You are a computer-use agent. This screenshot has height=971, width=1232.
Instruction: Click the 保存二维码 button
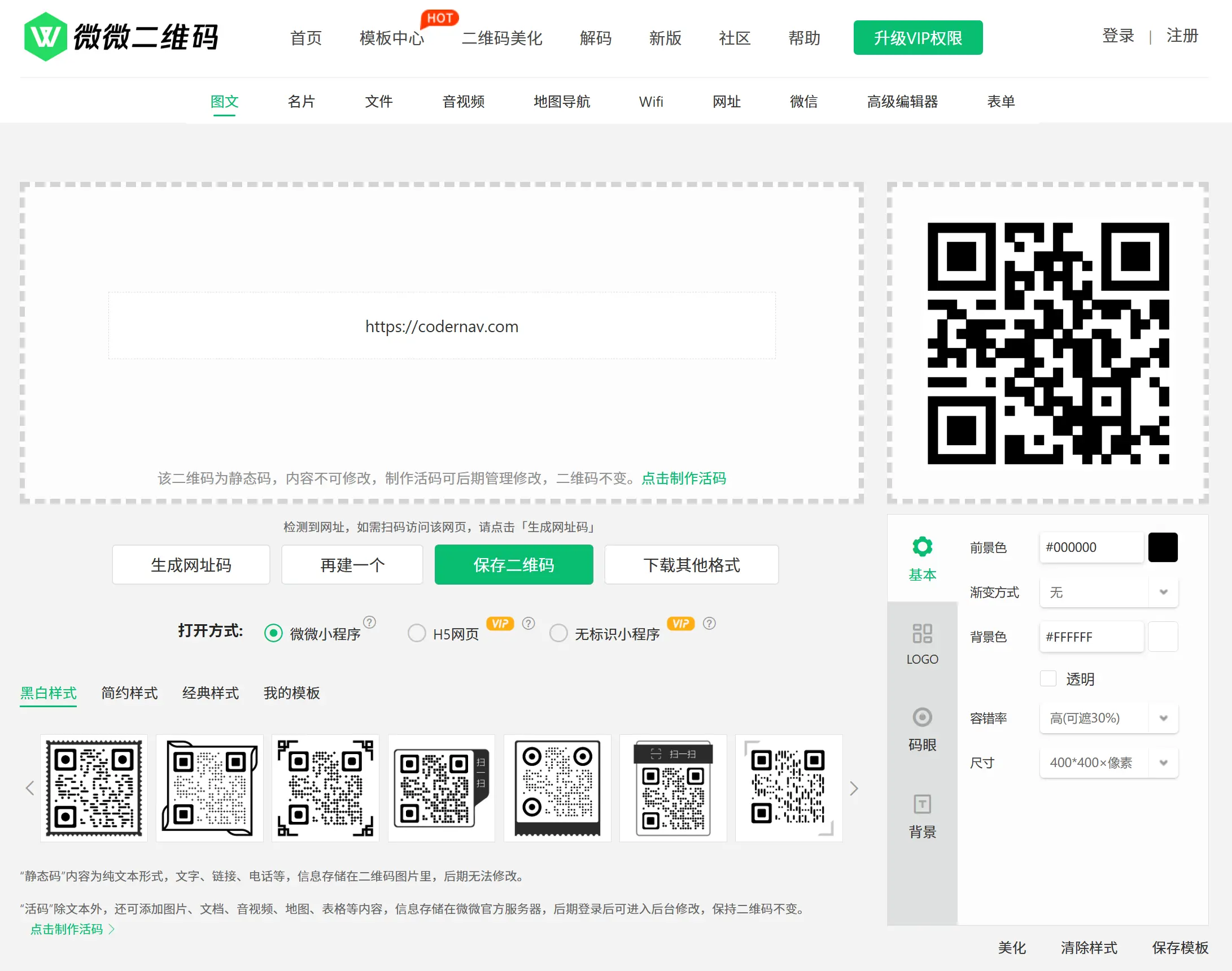coord(513,564)
